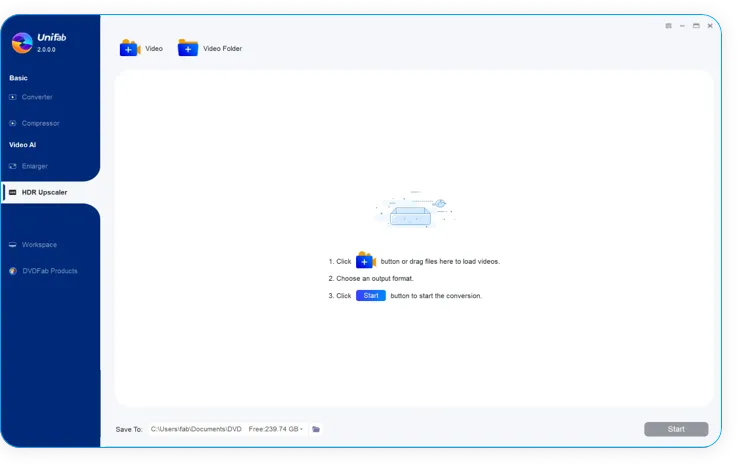
Task: Click the Video Folder label
Action: 222,48
